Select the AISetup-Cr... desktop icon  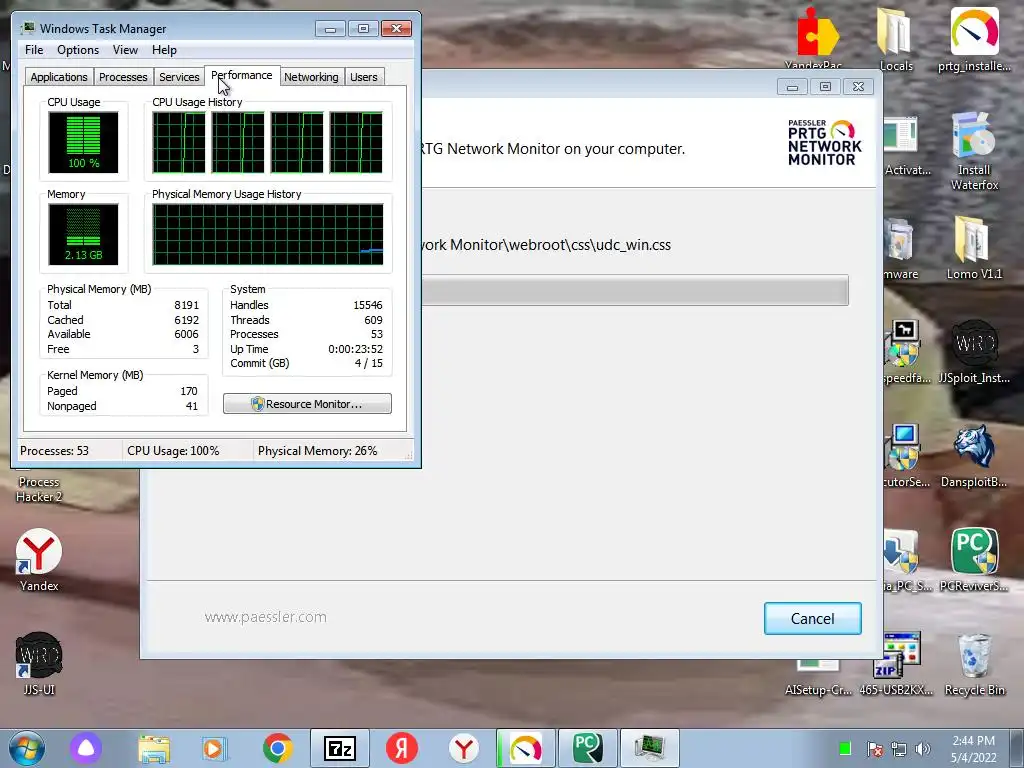point(818,676)
